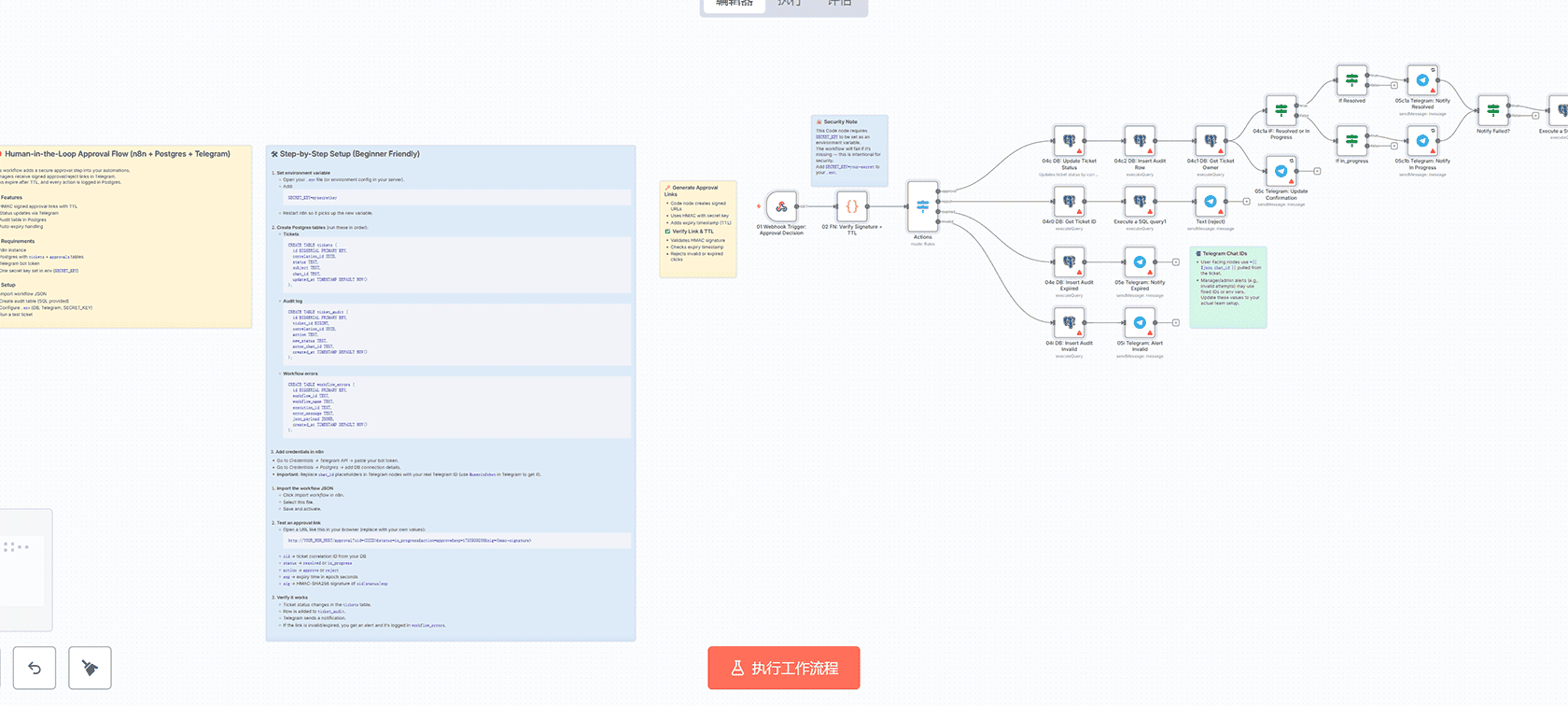Viewport: 1568px width, 706px height.
Task: Run workflow with the 执行工作流程 button
Action: tap(783, 668)
